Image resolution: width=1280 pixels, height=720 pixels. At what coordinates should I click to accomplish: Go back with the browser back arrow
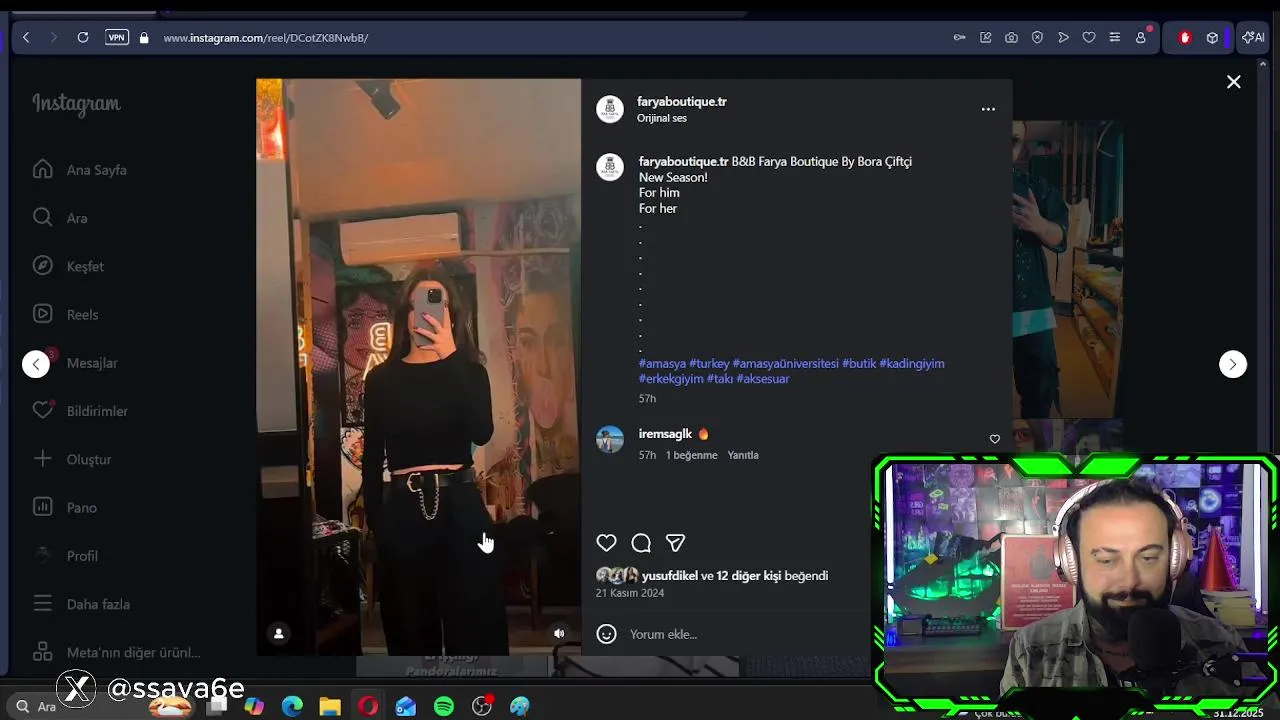[x=26, y=37]
